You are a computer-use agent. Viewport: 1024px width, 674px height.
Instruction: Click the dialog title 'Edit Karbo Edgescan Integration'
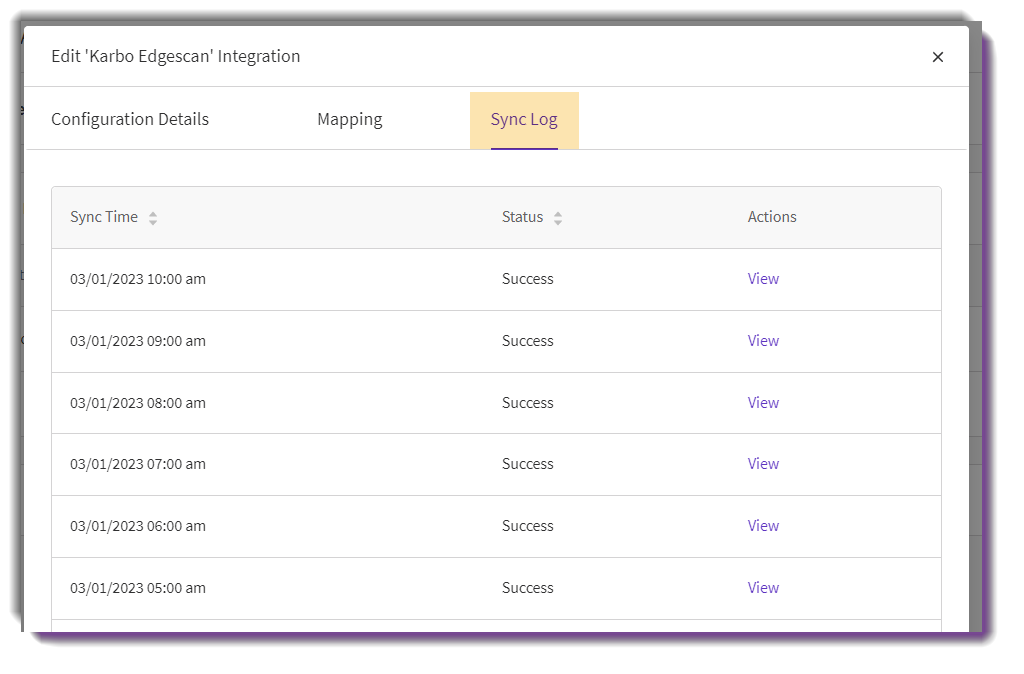point(176,57)
